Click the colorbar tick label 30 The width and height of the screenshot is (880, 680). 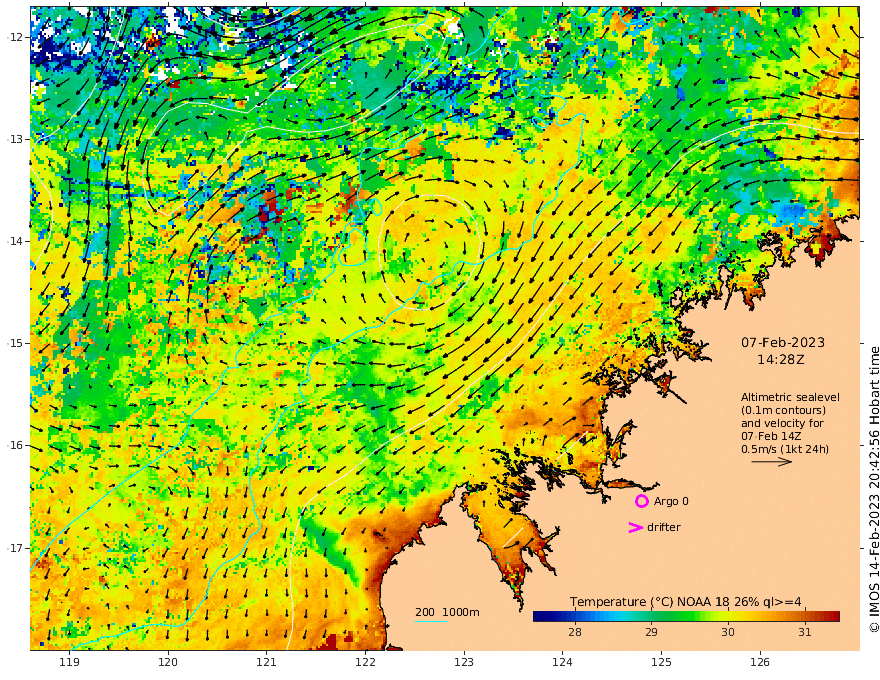(x=728, y=632)
